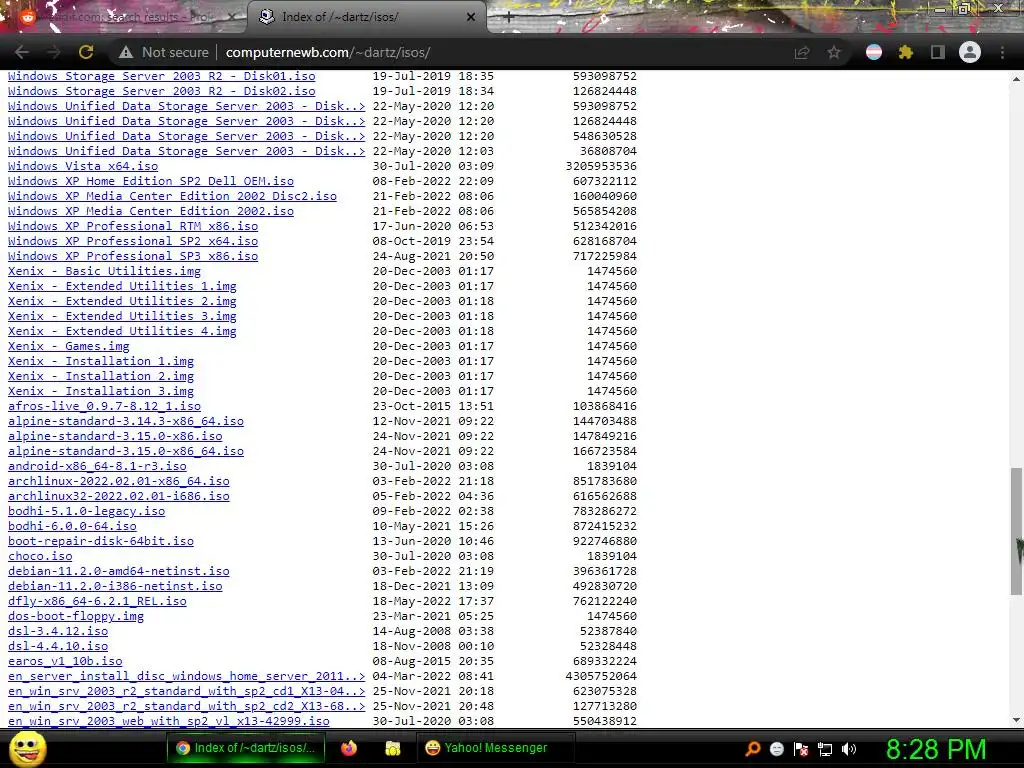Open Windows Vista x64.iso link

coord(83,166)
